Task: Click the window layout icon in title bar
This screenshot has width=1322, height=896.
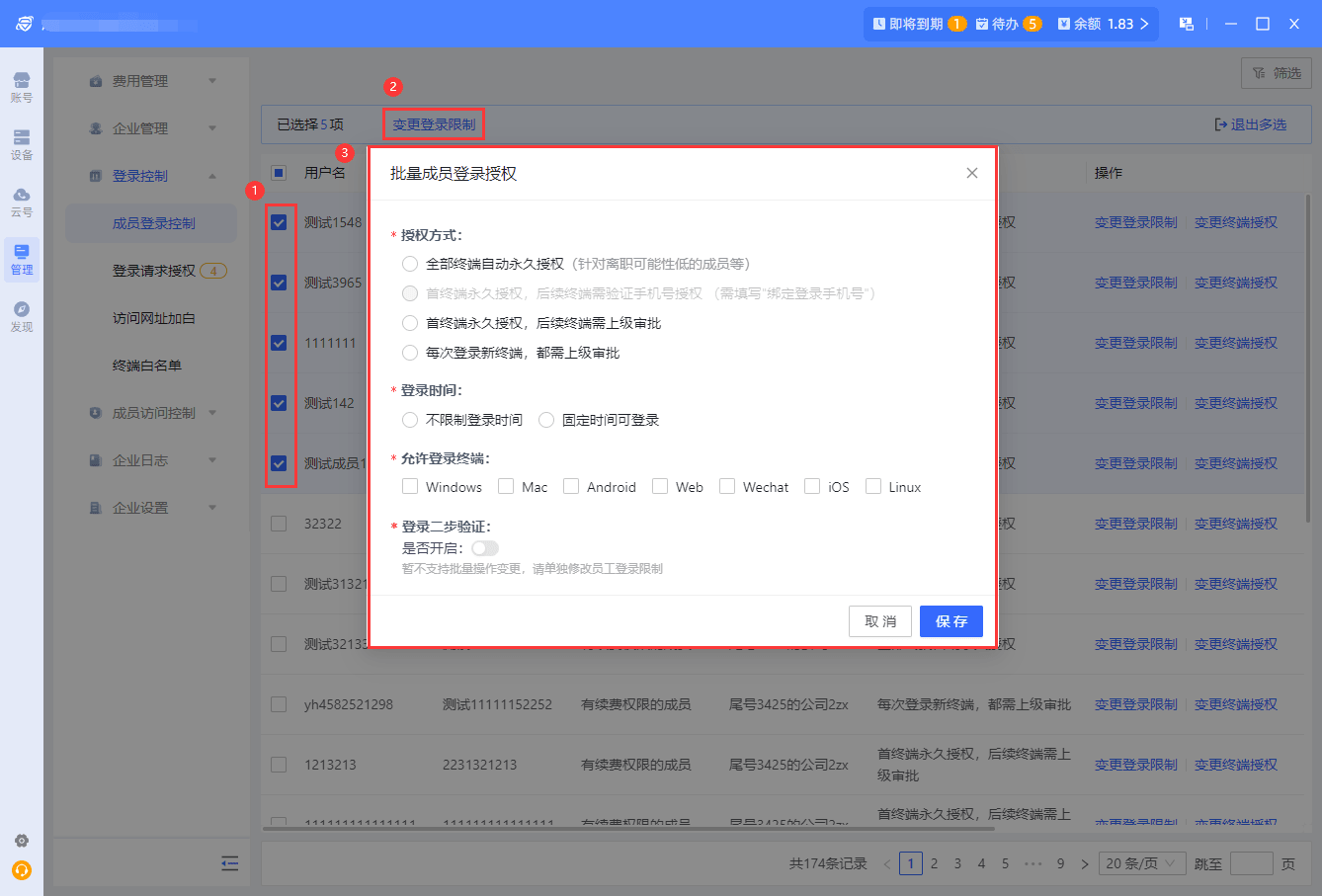Action: (1187, 24)
